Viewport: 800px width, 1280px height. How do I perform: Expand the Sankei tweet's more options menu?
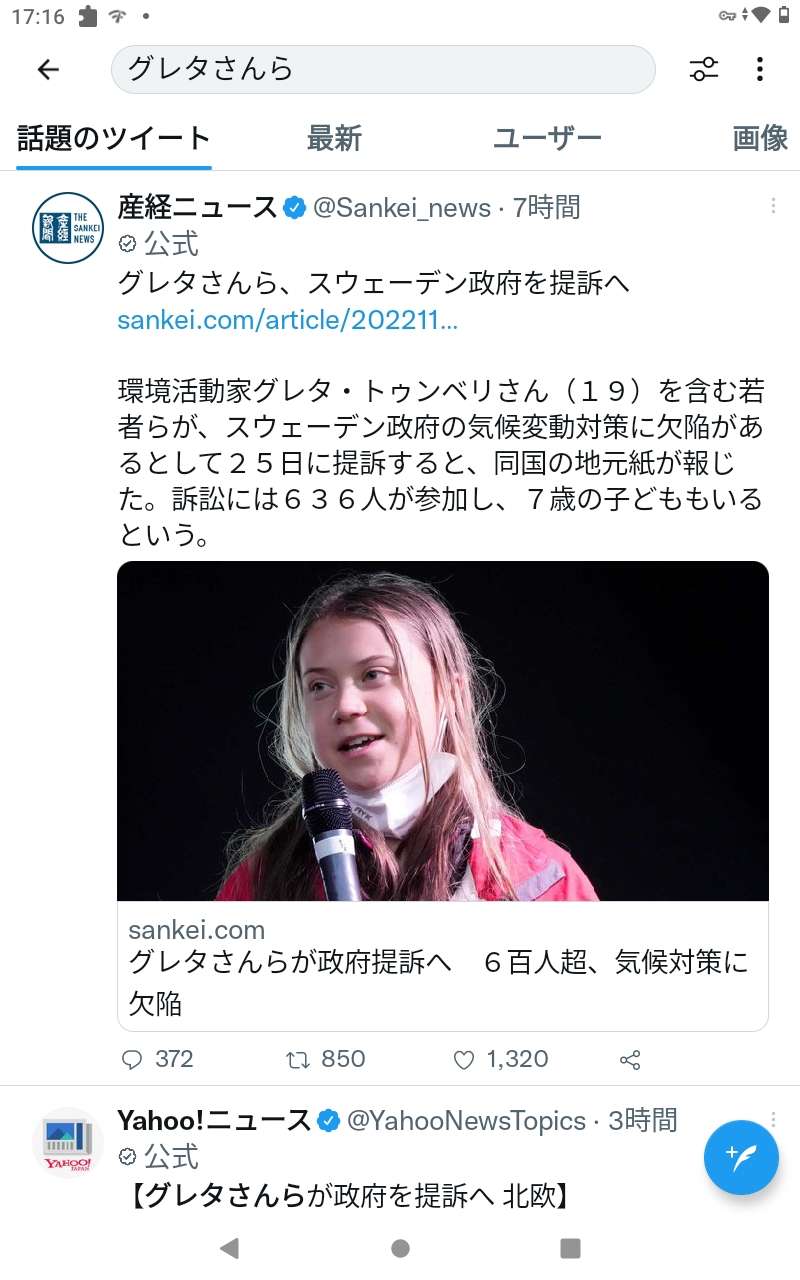pos(773,206)
